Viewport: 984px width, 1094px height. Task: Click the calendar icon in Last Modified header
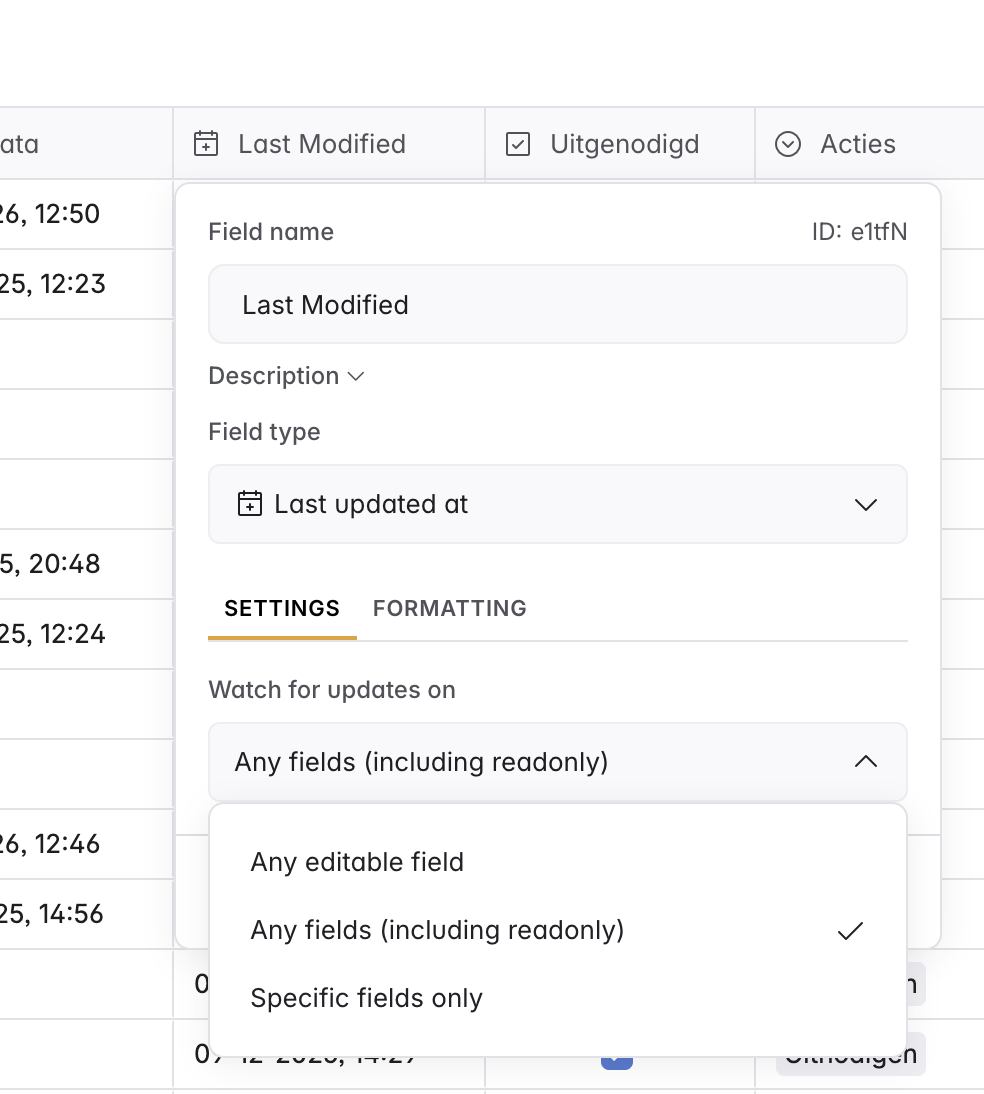point(205,144)
